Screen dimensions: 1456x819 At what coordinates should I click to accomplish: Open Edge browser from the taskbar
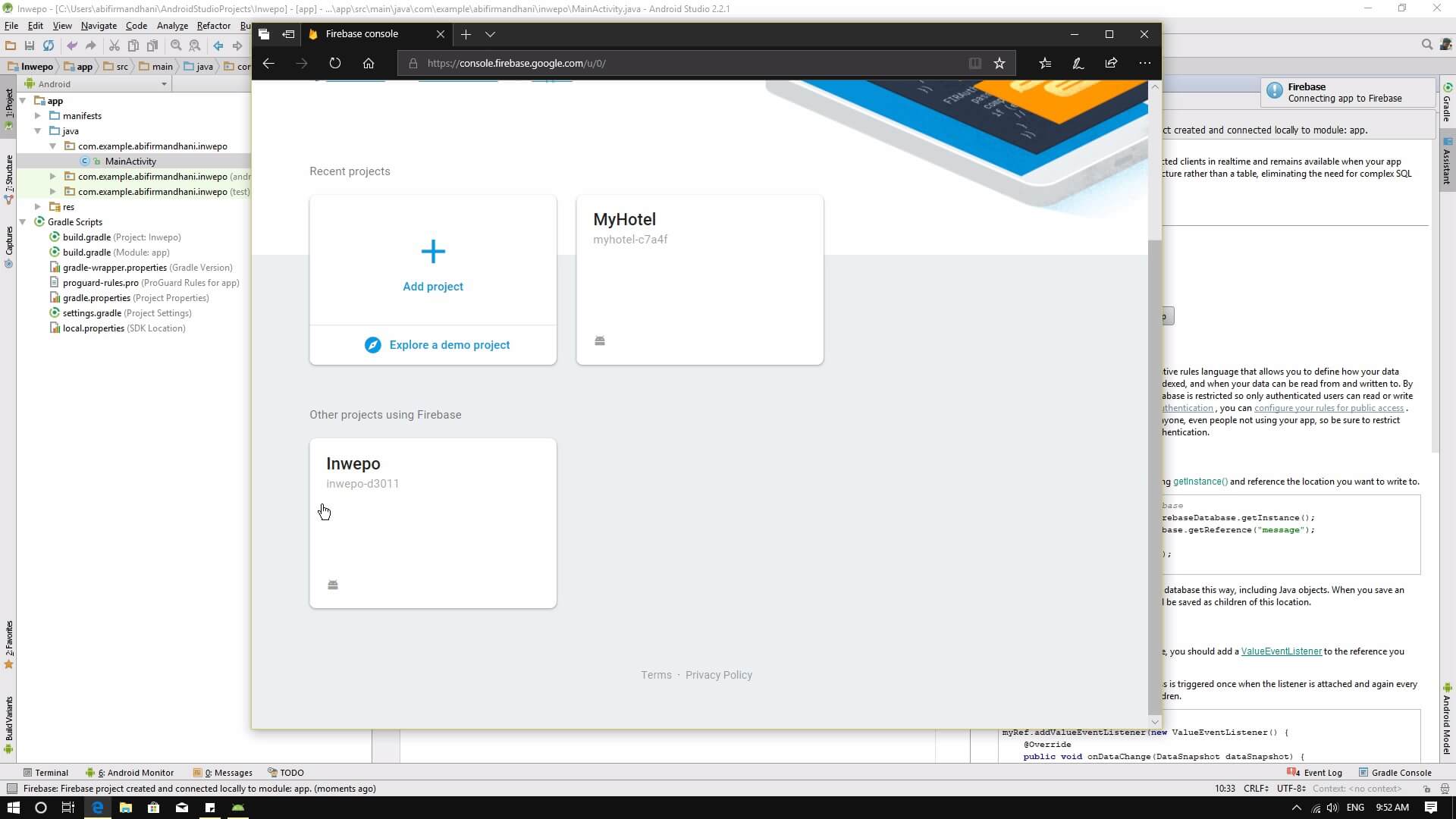(x=97, y=808)
